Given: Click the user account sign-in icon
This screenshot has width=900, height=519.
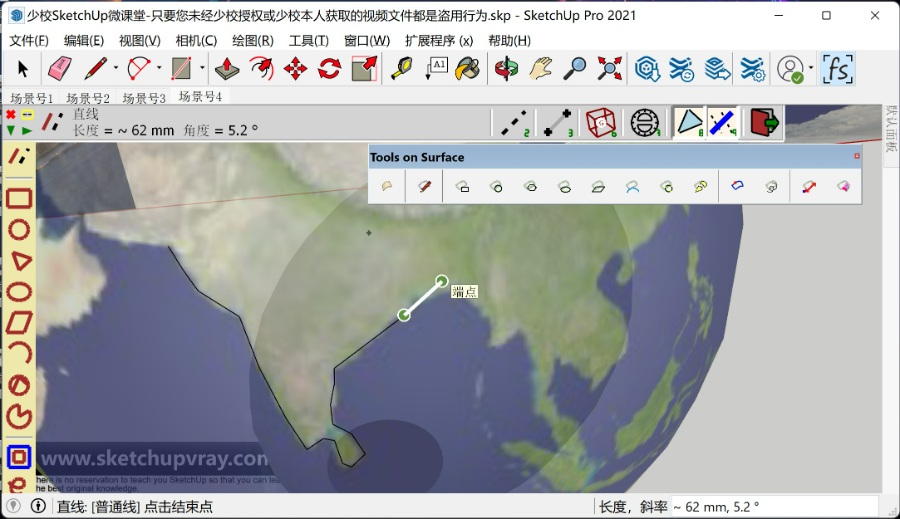Looking at the screenshot, I should coord(790,69).
